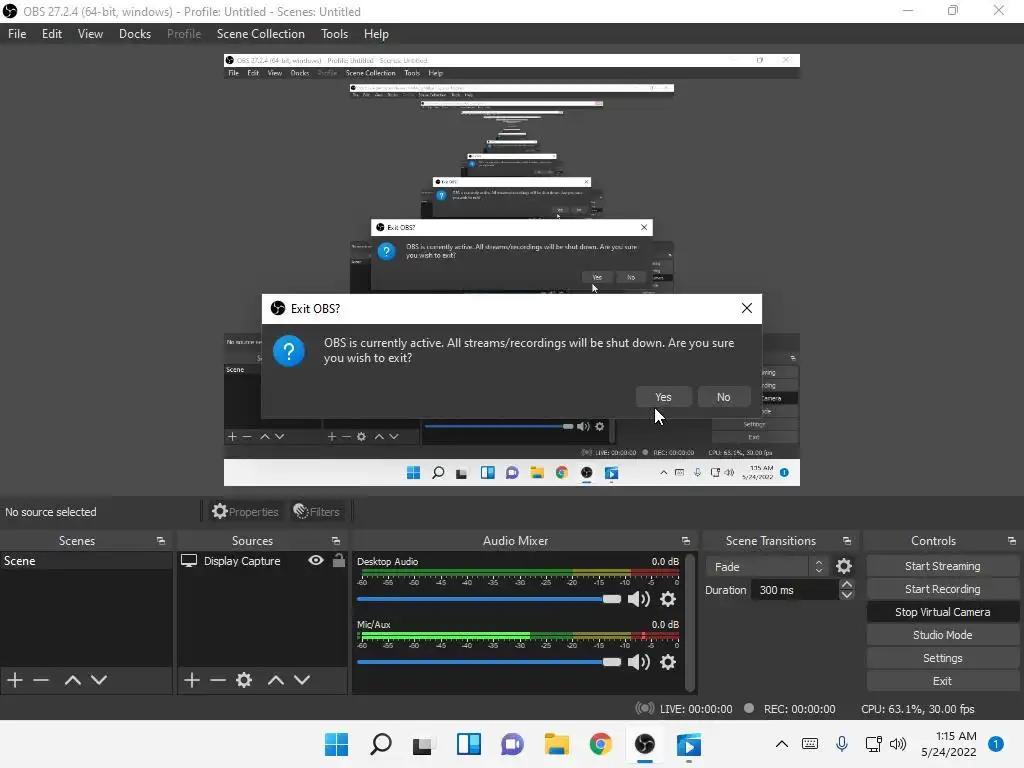Open Chat app on taskbar

[512, 744]
